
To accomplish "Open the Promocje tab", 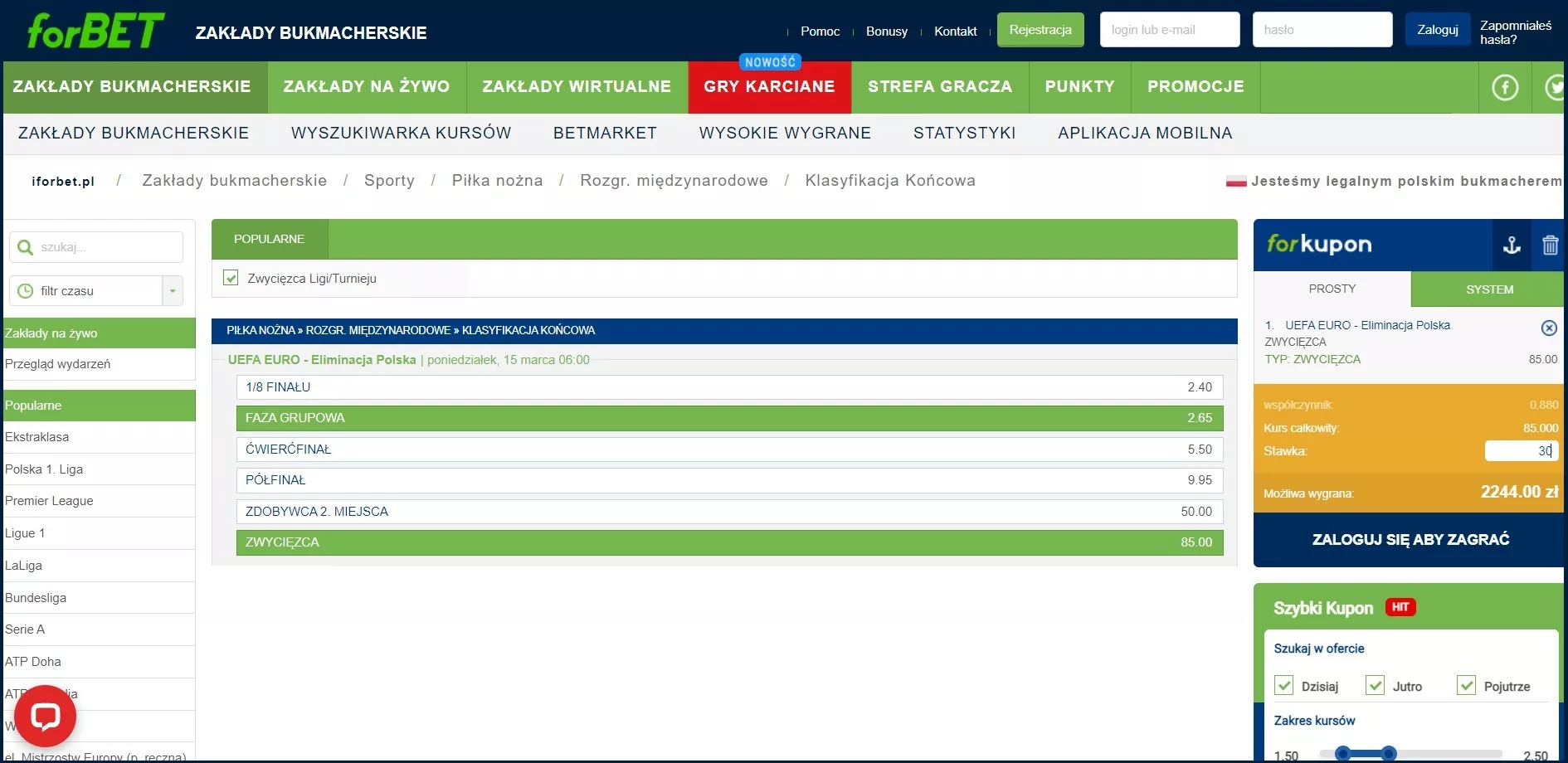I will pos(1195,87).
